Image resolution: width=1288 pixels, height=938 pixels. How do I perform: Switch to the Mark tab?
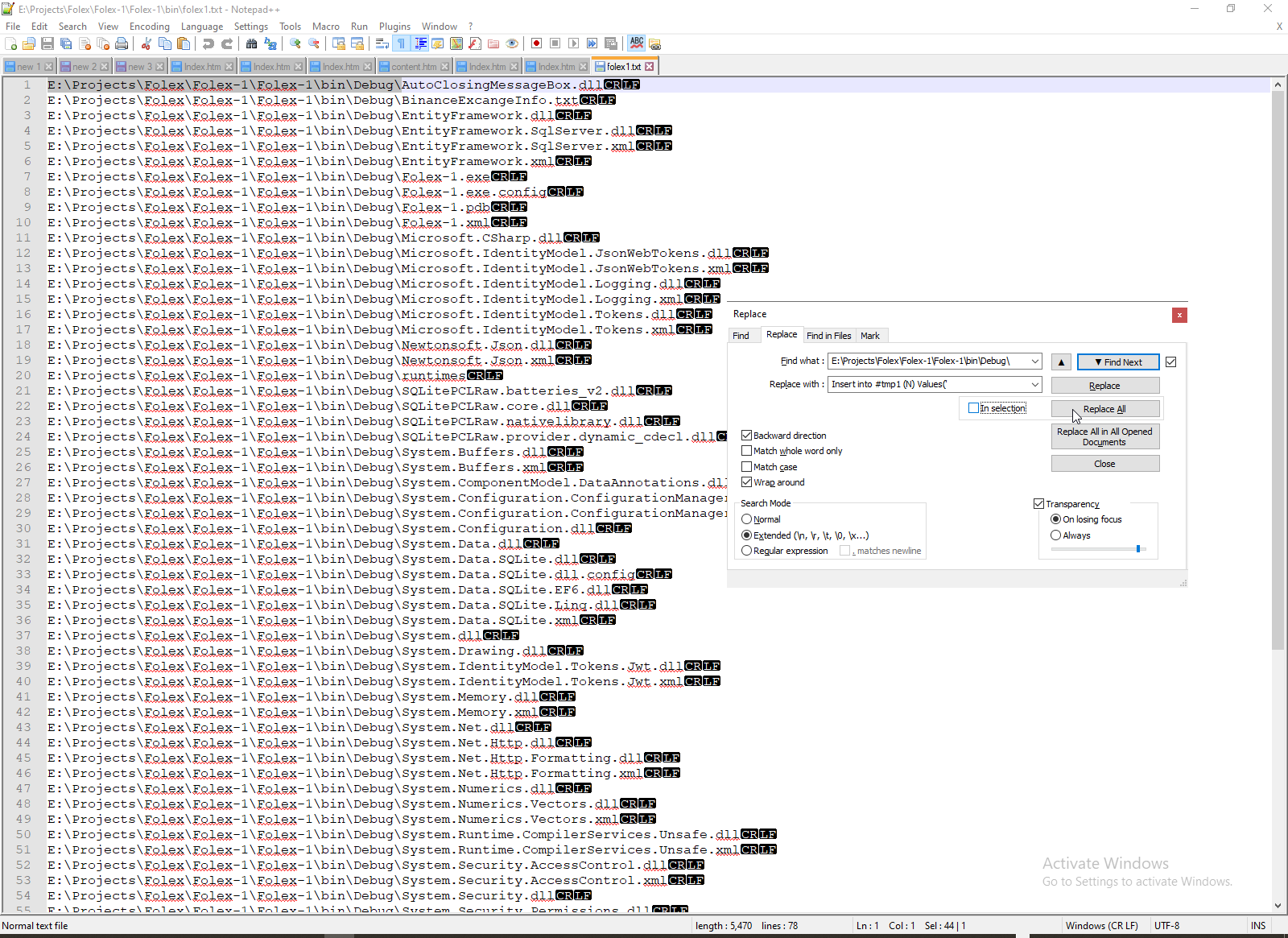point(870,336)
